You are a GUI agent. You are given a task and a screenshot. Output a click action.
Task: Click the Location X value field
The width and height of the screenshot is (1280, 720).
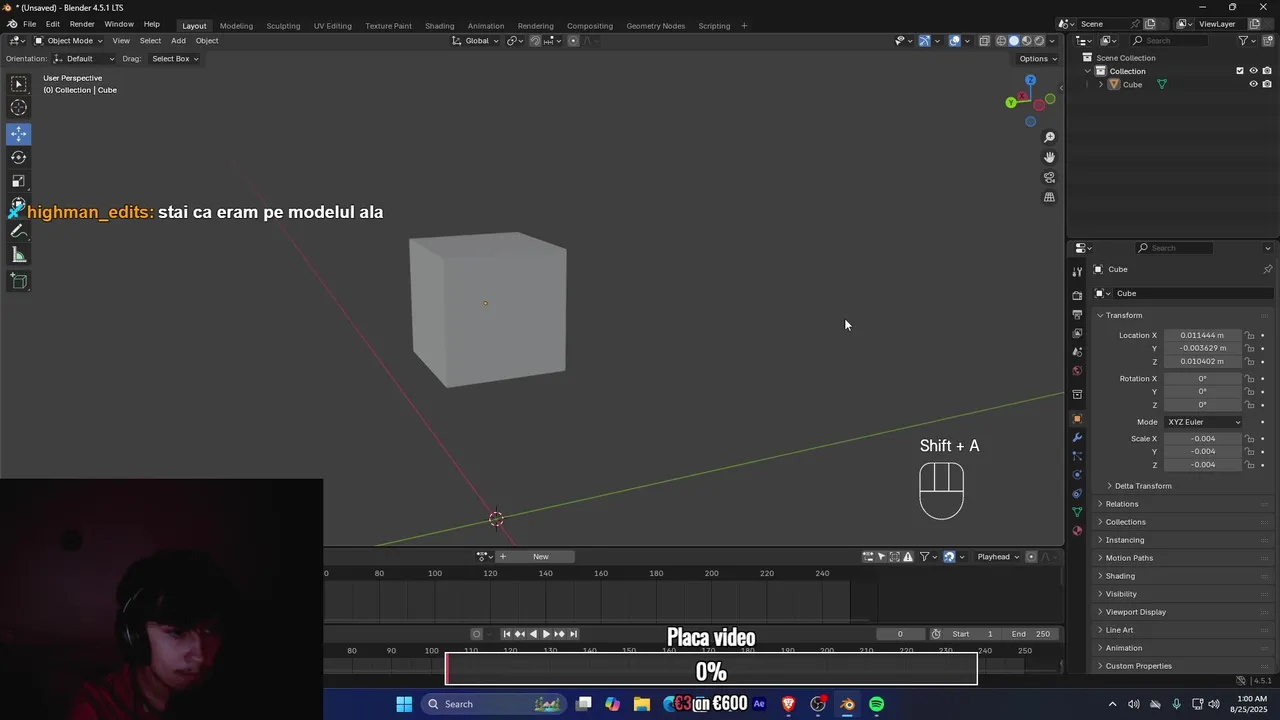[x=1202, y=335]
